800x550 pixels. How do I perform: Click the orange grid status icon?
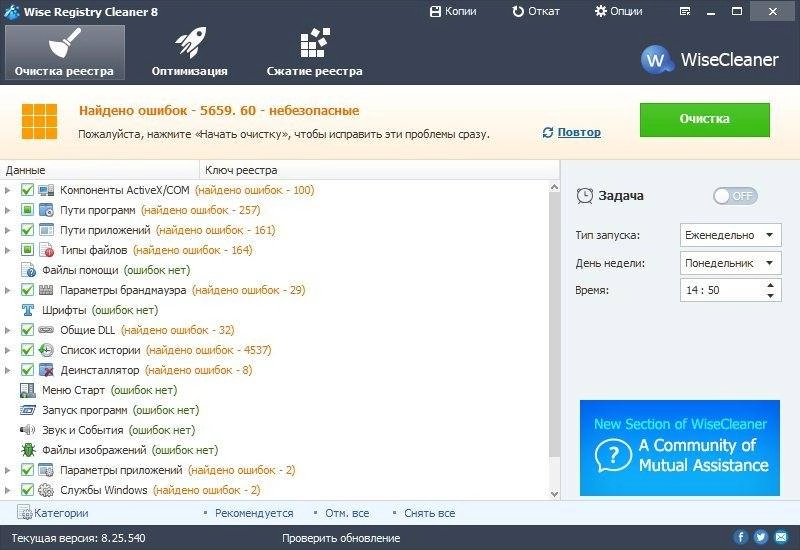(x=39, y=121)
